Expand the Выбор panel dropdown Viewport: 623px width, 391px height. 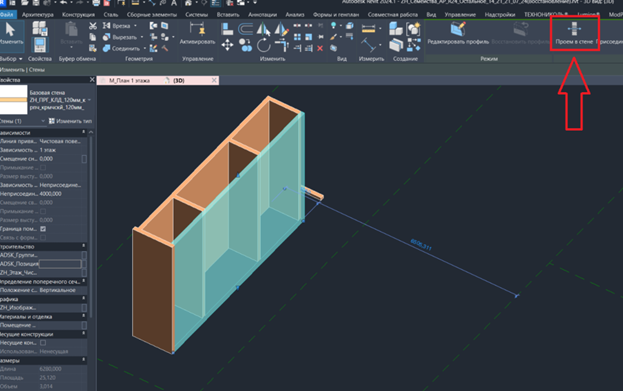21,59
